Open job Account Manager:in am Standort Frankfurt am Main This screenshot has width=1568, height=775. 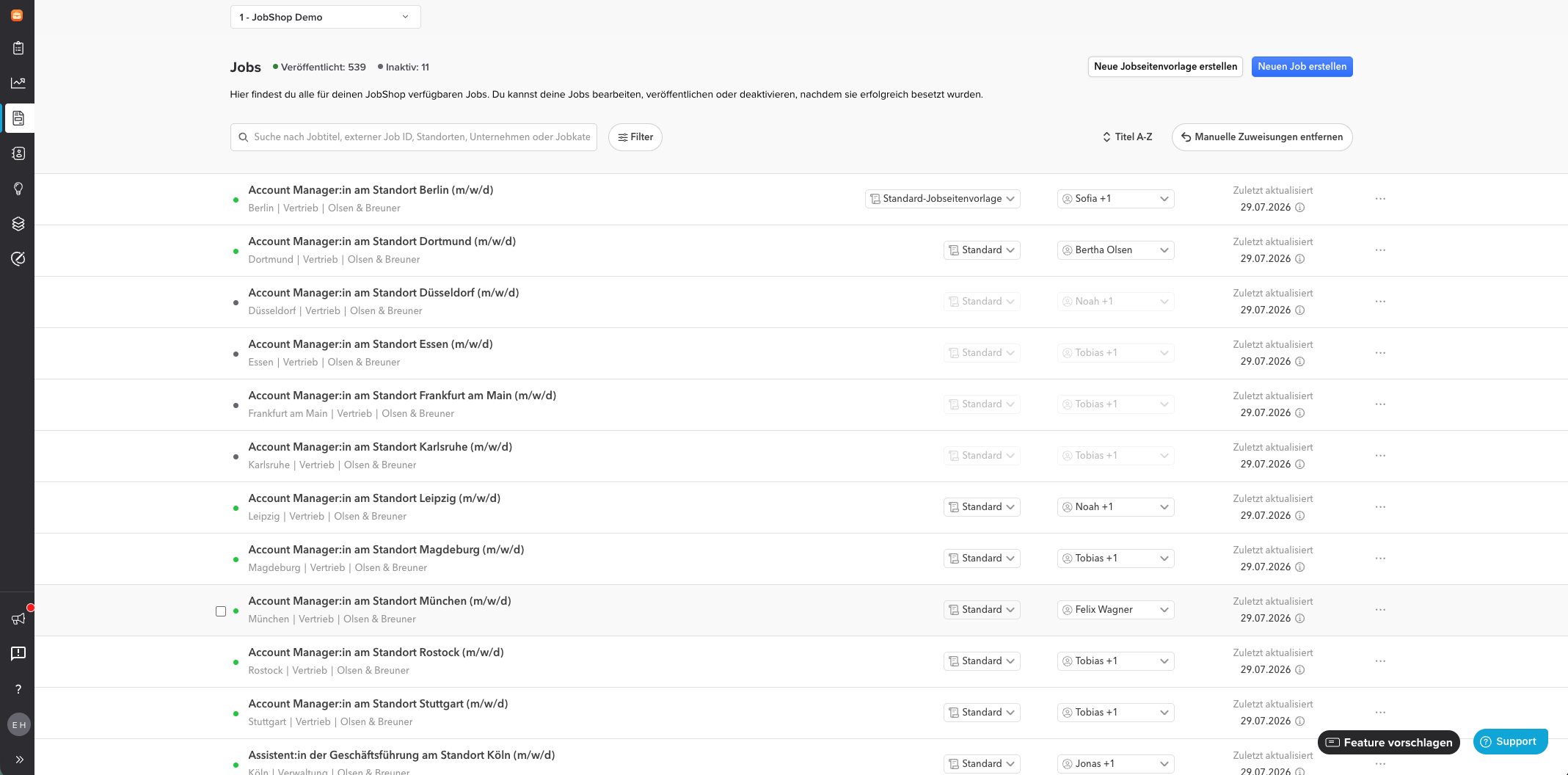tap(402, 396)
